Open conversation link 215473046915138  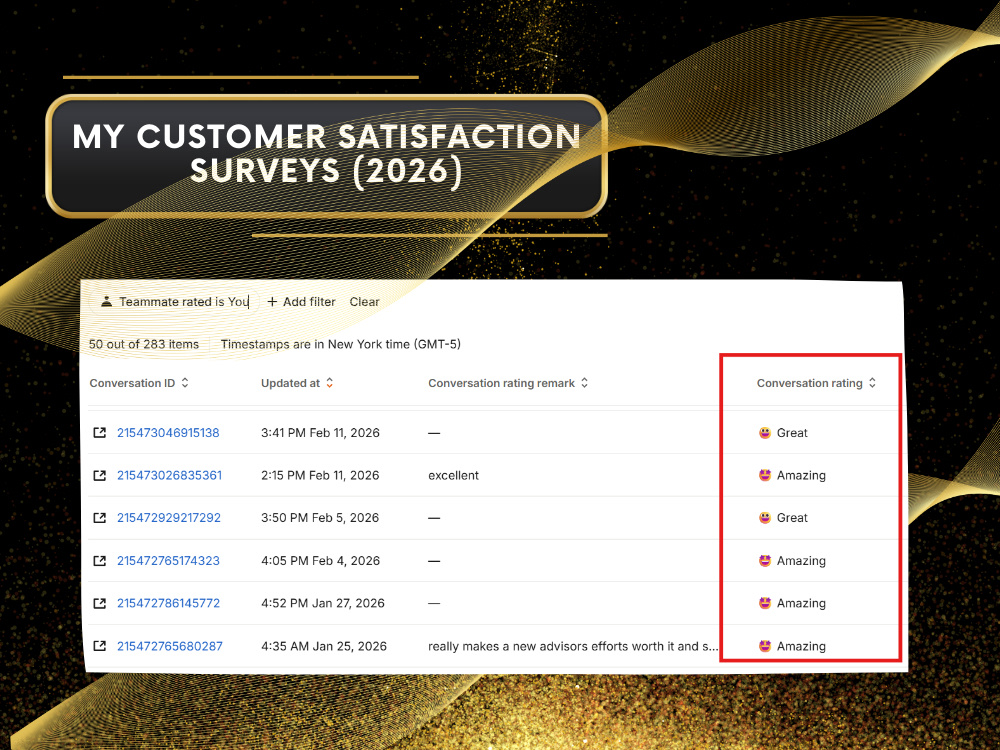coord(168,433)
